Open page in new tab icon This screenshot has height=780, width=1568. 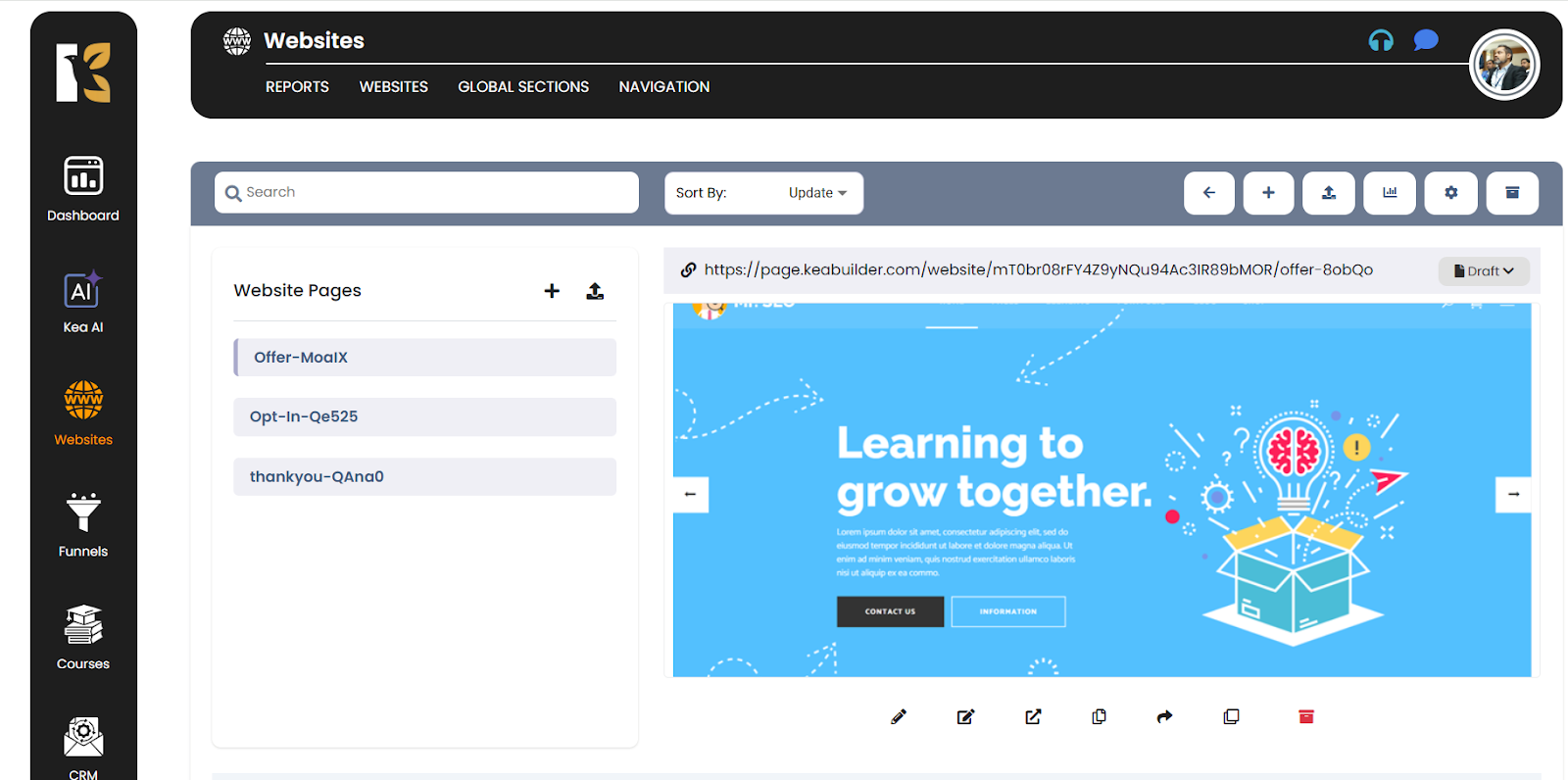[x=1033, y=716]
